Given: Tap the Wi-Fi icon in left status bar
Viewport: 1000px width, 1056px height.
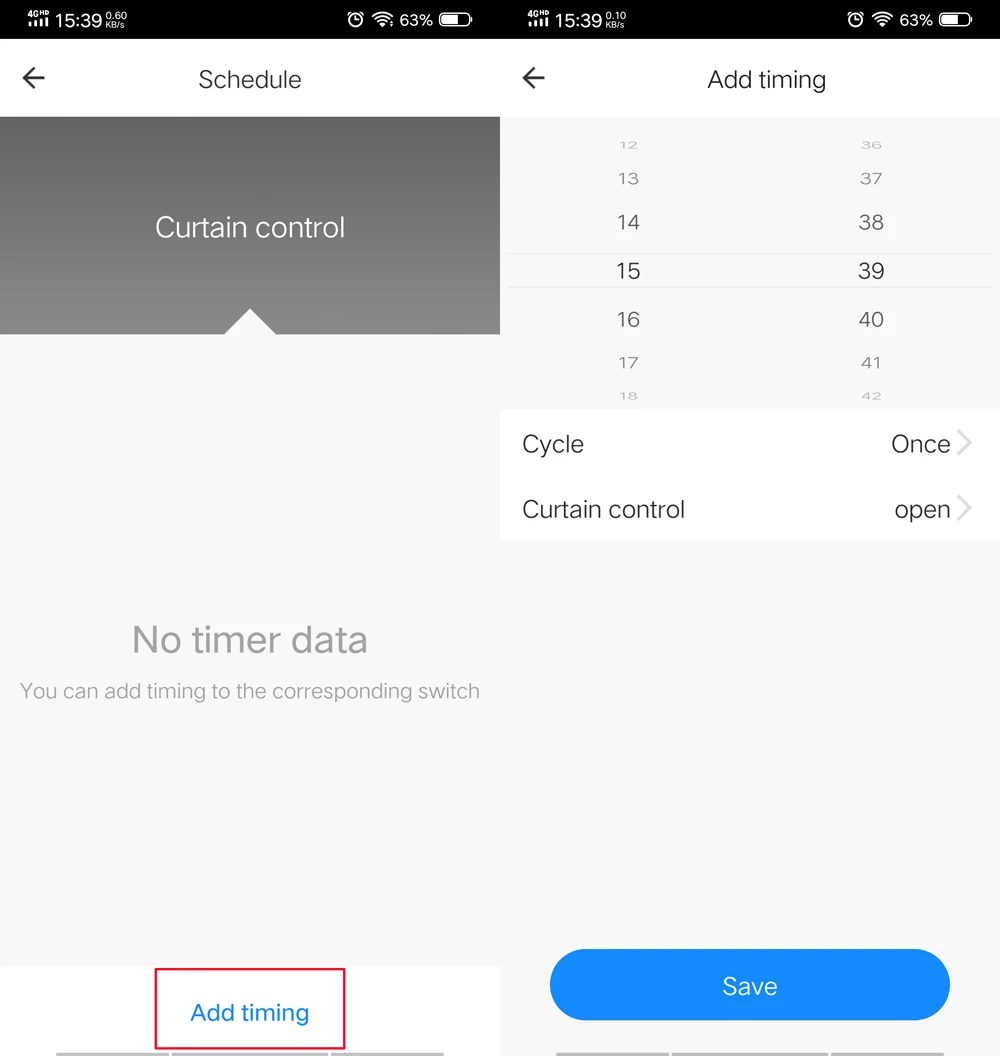Looking at the screenshot, I should click(x=382, y=20).
